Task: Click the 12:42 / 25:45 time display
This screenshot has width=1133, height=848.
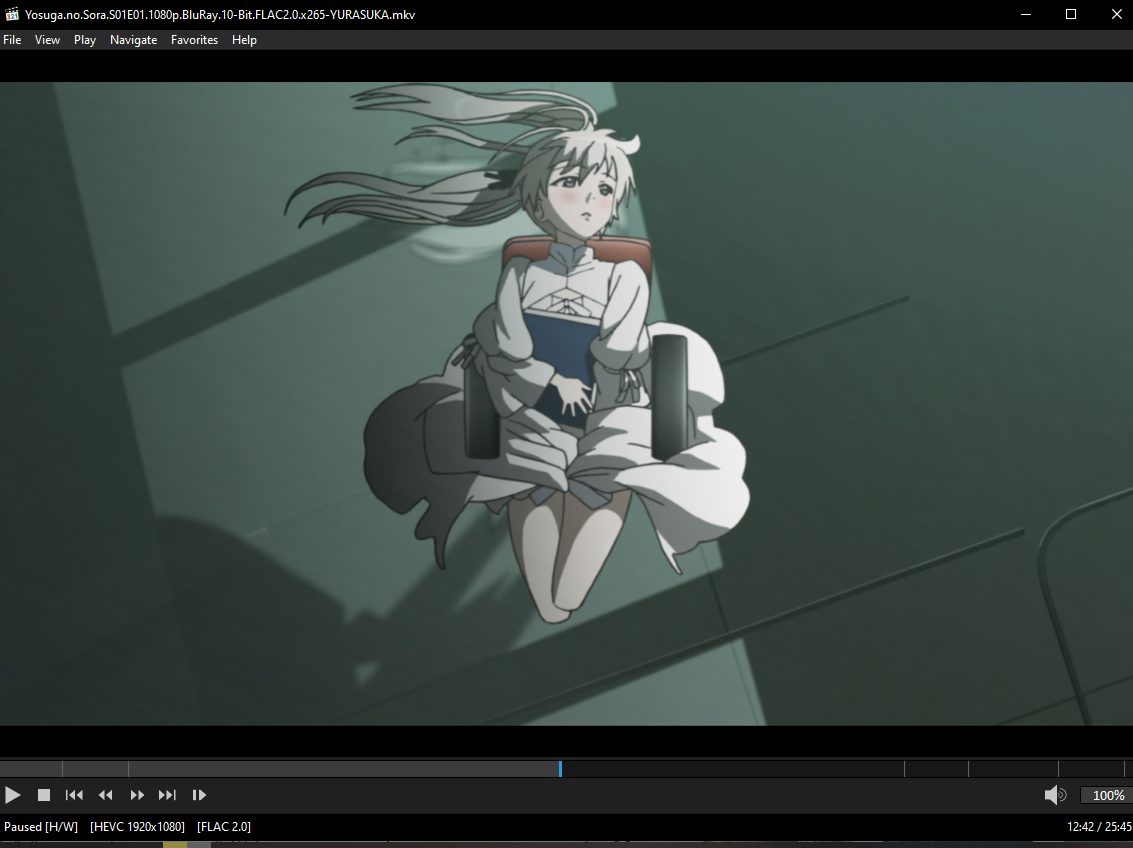Action: click(x=1099, y=826)
